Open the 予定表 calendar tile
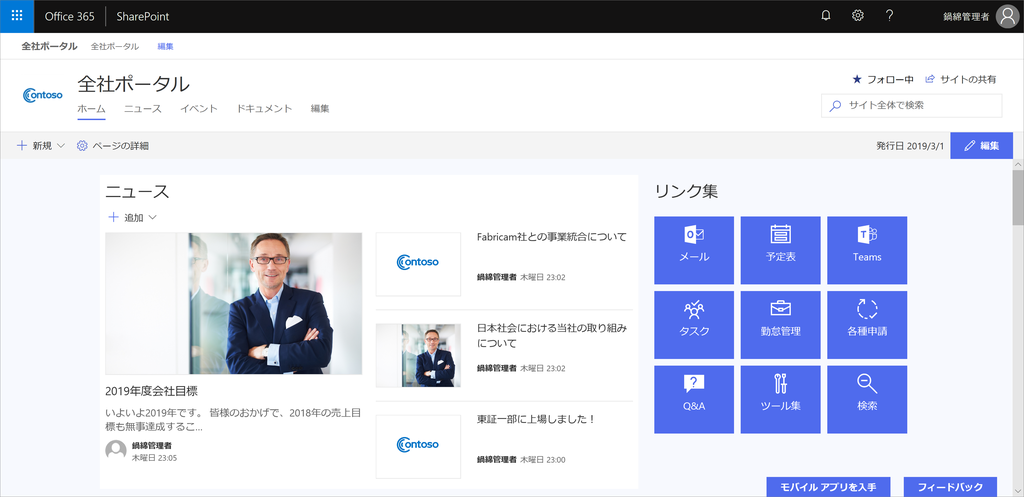Image resolution: width=1024 pixels, height=497 pixels. pyautogui.click(x=780, y=250)
